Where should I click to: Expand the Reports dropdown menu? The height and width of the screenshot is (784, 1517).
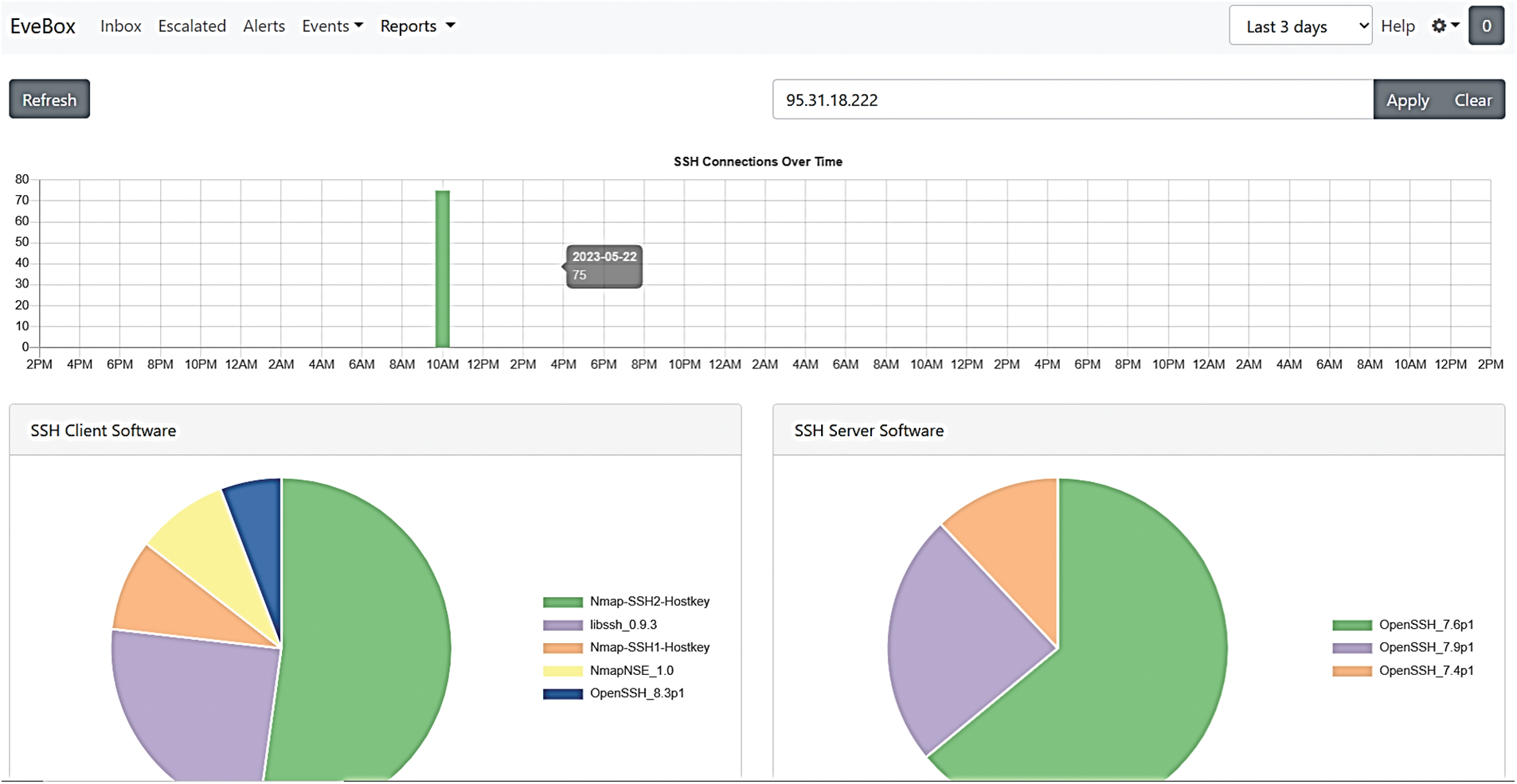pyautogui.click(x=417, y=26)
